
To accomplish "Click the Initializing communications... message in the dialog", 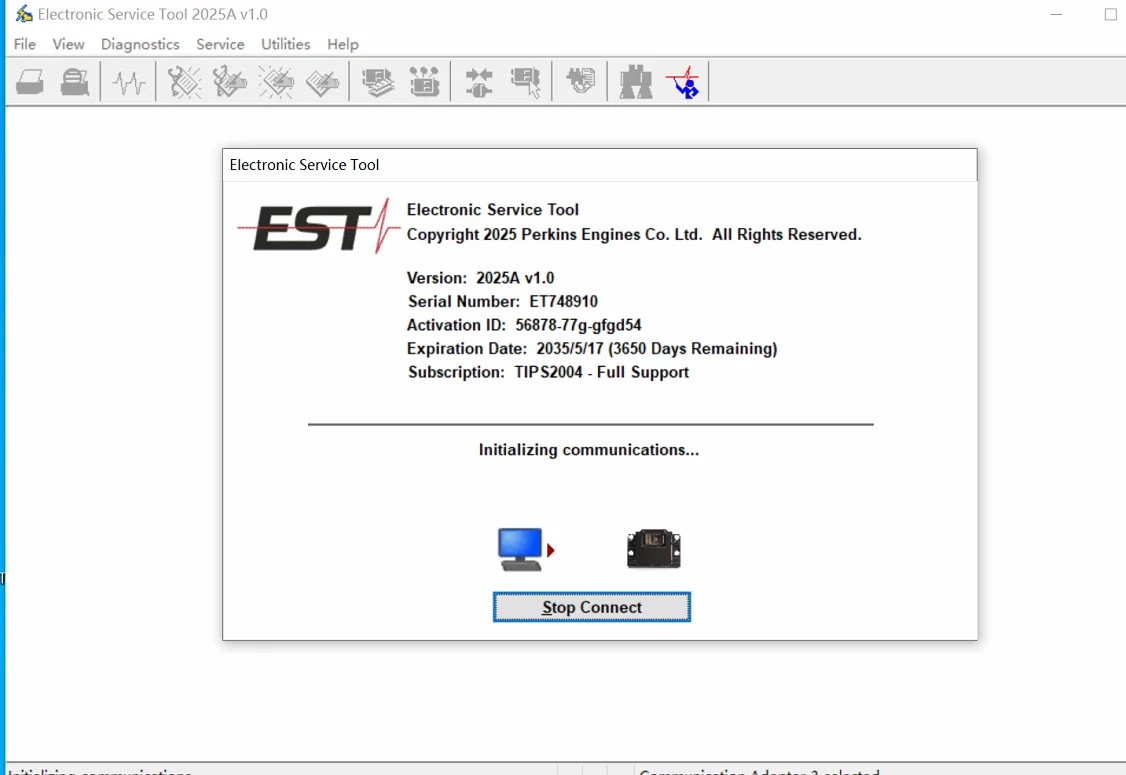I will [589, 450].
